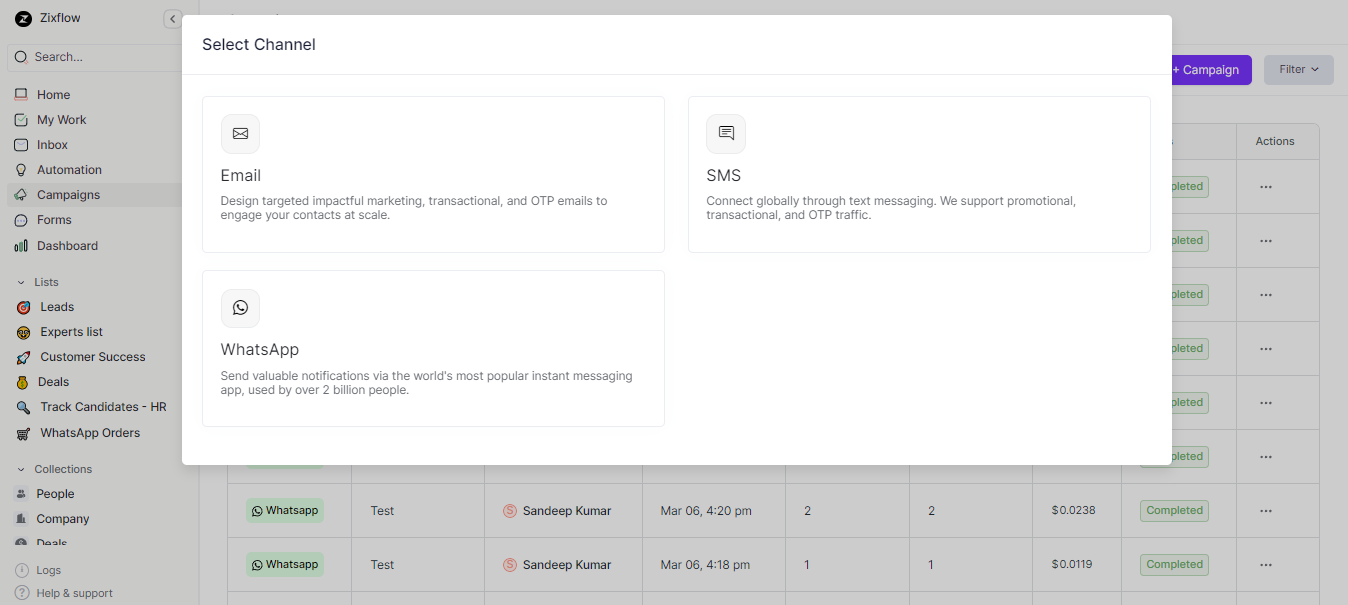The height and width of the screenshot is (605, 1348).
Task: Select the SMS channel icon
Action: (725, 133)
